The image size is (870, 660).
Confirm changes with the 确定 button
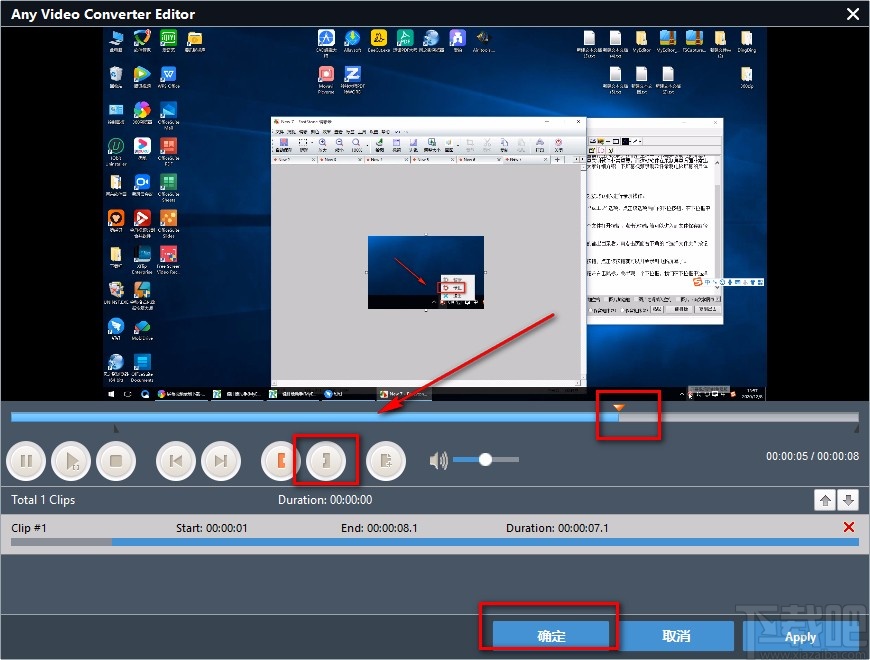pyautogui.click(x=550, y=635)
